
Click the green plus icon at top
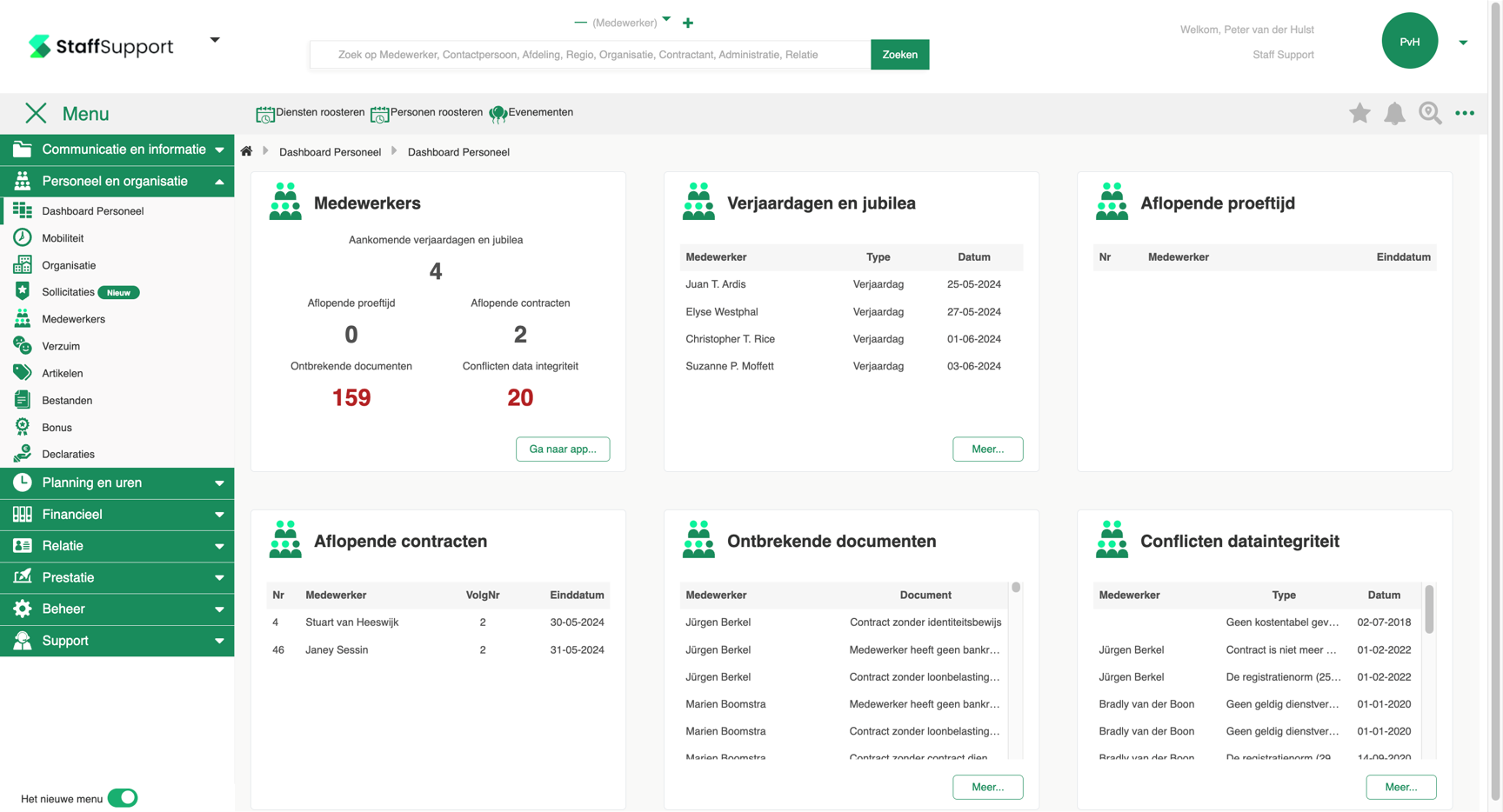[x=688, y=23]
